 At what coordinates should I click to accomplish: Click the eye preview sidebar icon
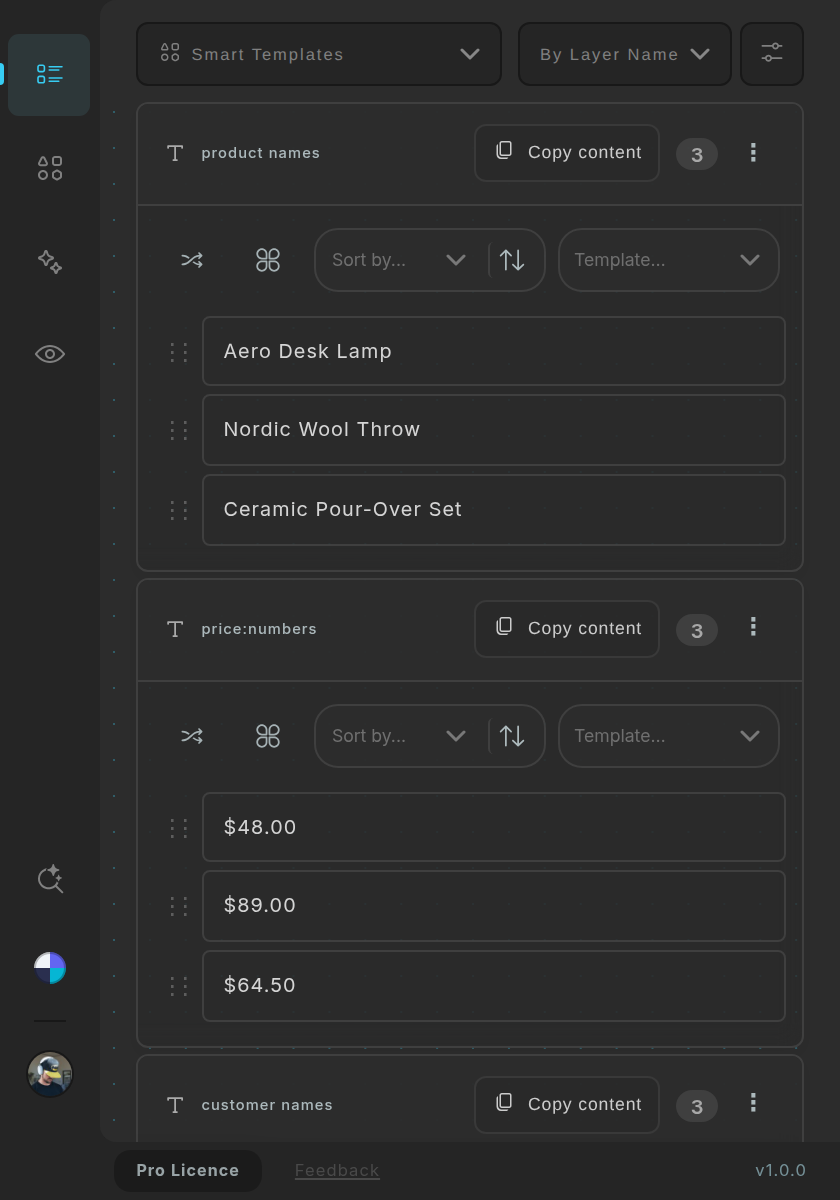50,354
